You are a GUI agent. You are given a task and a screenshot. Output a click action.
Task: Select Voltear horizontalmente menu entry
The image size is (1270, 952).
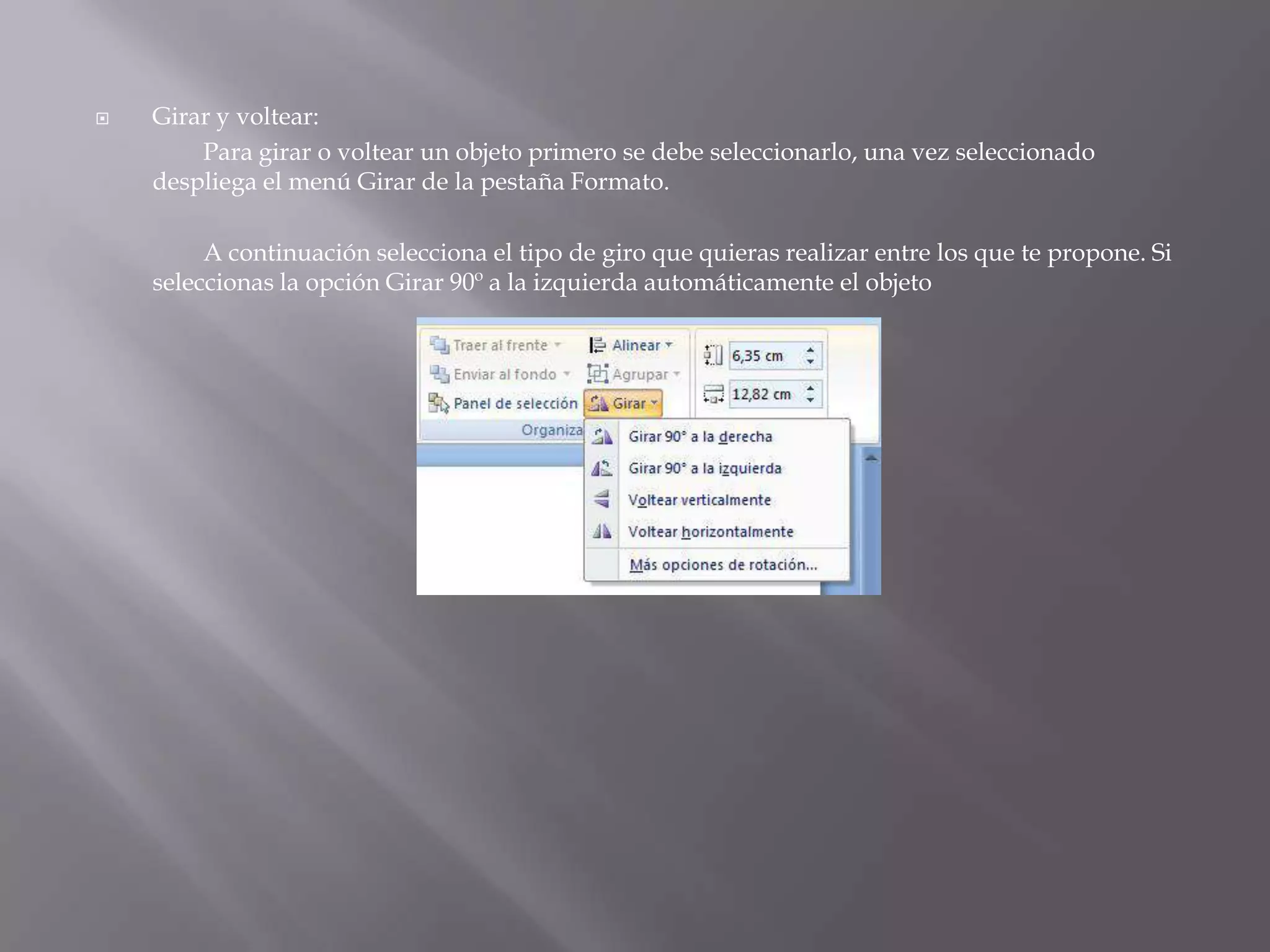click(710, 532)
